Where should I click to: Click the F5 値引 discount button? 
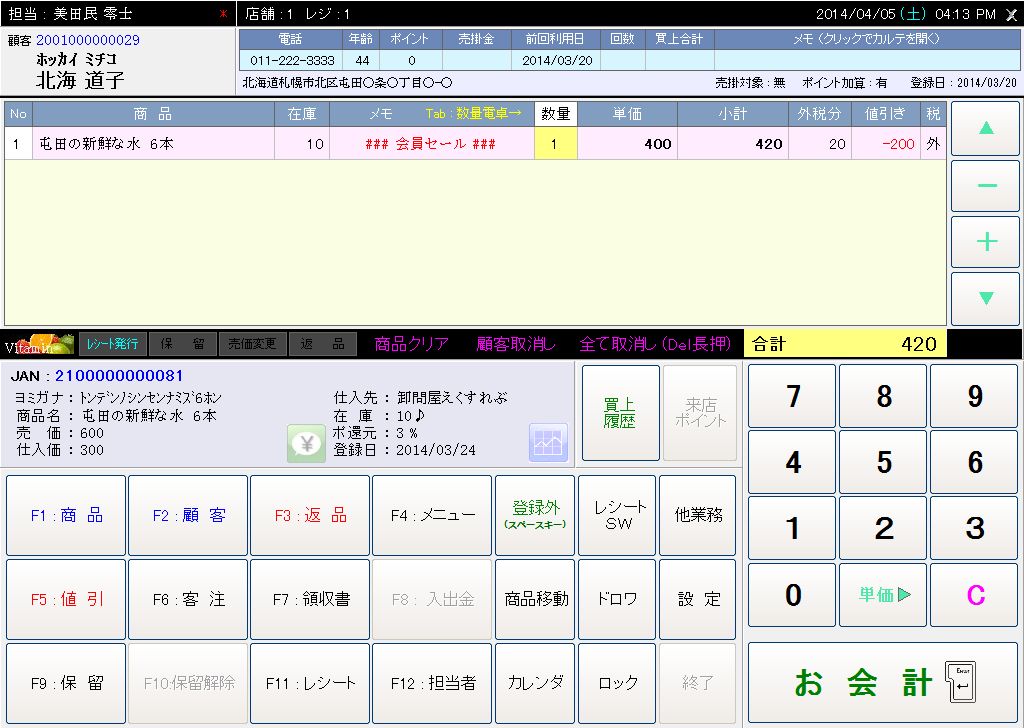(x=66, y=599)
